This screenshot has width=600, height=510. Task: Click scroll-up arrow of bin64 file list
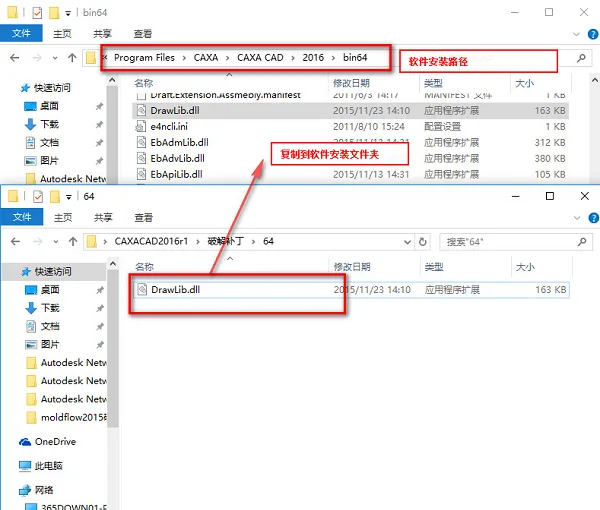click(595, 80)
